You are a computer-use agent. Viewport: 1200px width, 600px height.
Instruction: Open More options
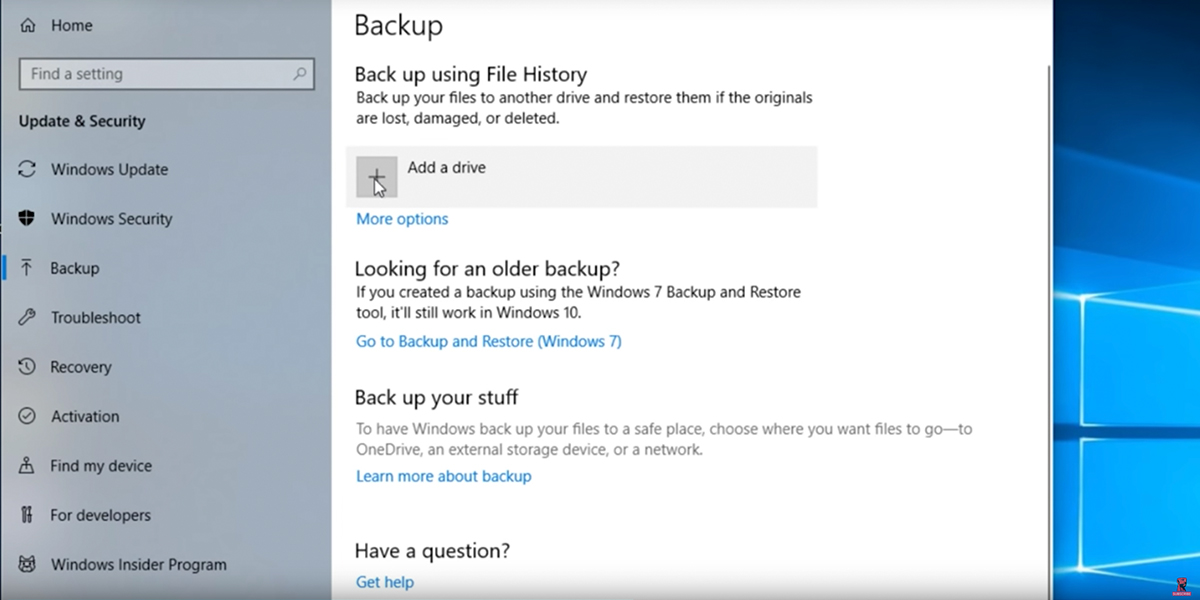pyautogui.click(x=401, y=218)
